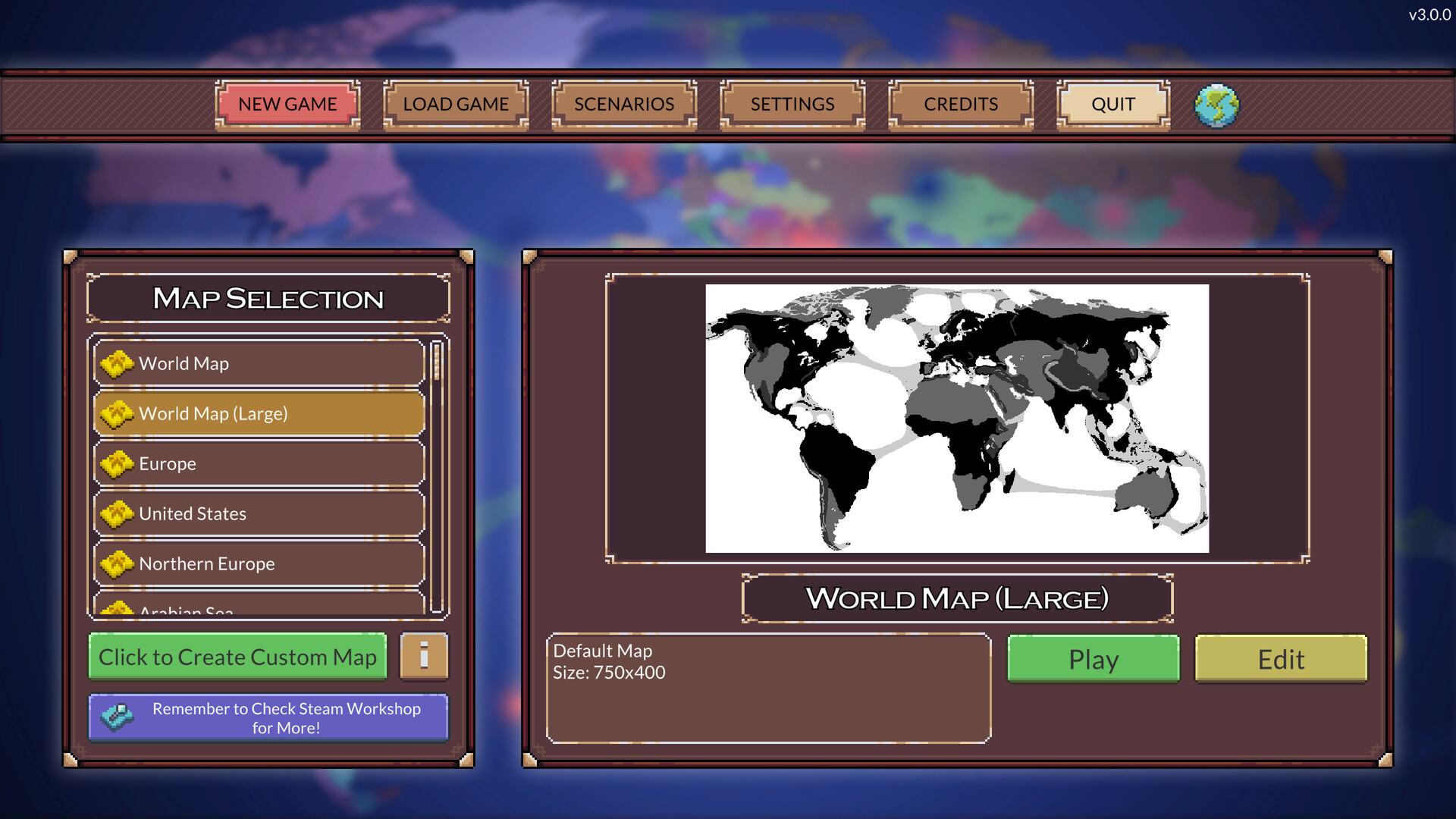Click the globe language icon
The width and height of the screenshot is (1456, 819).
tap(1217, 105)
